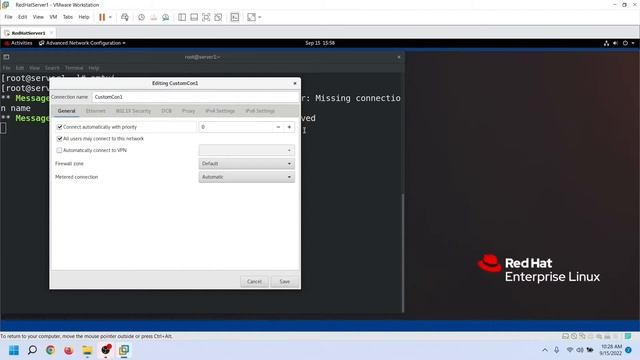This screenshot has width=640, height=360.
Task: Open the snapshot manager icon
Action: point(165,17)
